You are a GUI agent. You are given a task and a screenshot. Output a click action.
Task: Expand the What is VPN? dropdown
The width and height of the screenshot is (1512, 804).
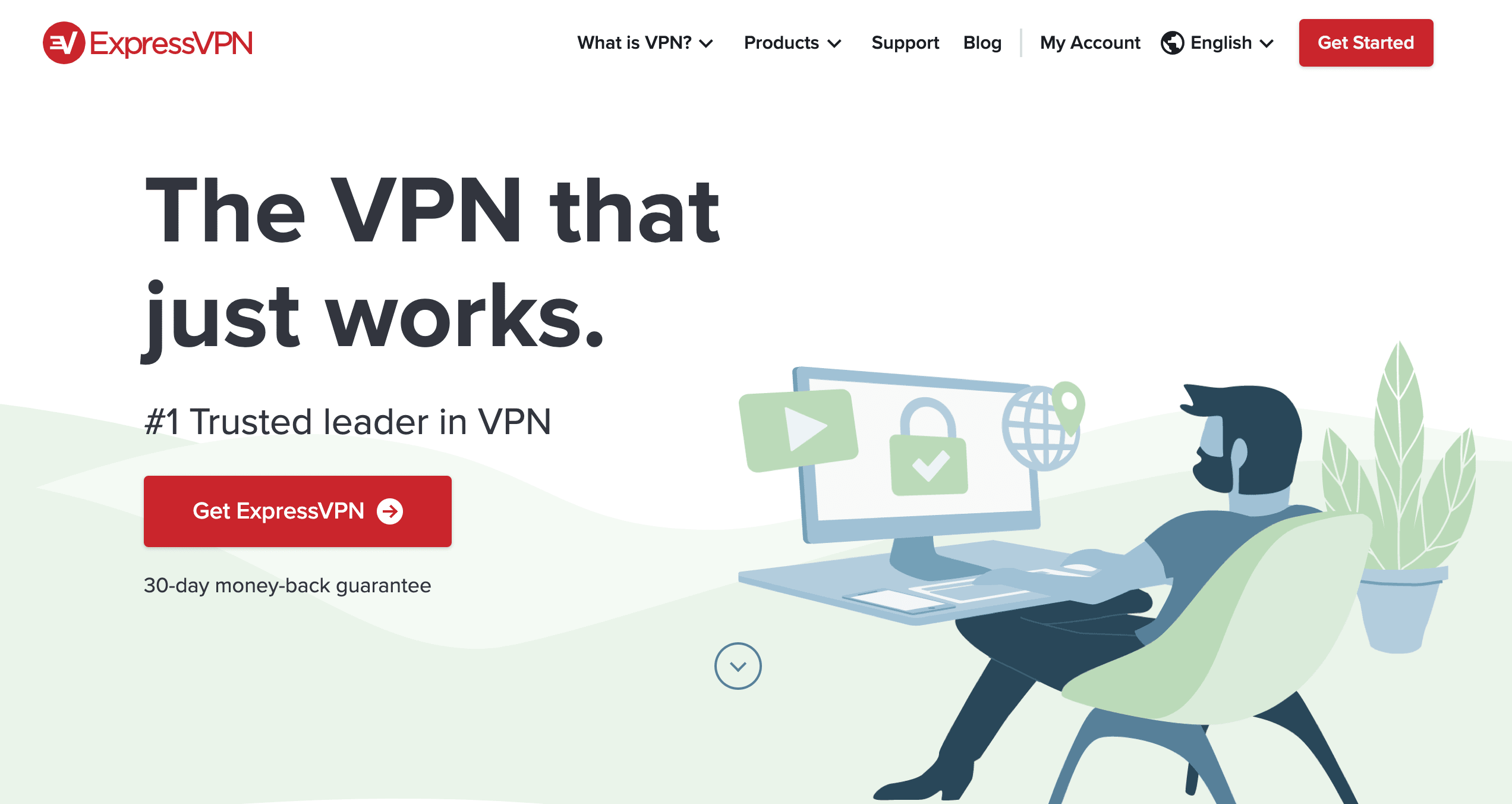tap(645, 43)
